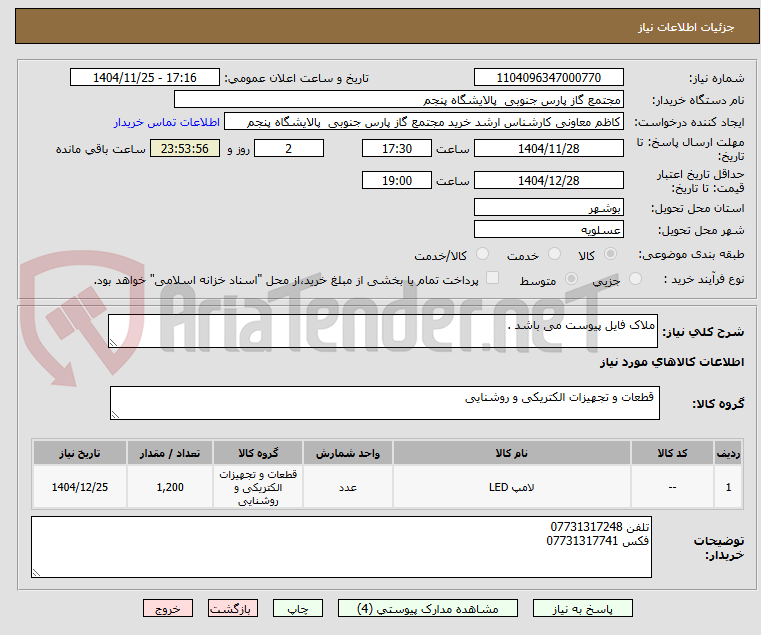Click the تاریخ نیاز column header
This screenshot has height=635, width=761.
(x=80, y=453)
